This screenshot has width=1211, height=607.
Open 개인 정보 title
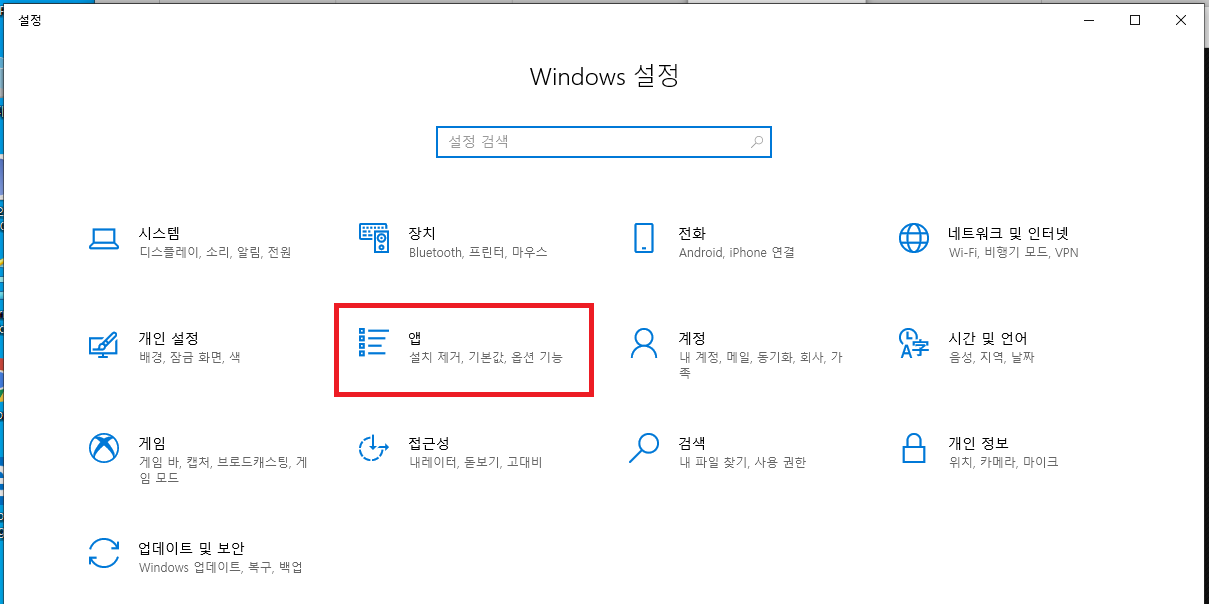[x=978, y=443]
